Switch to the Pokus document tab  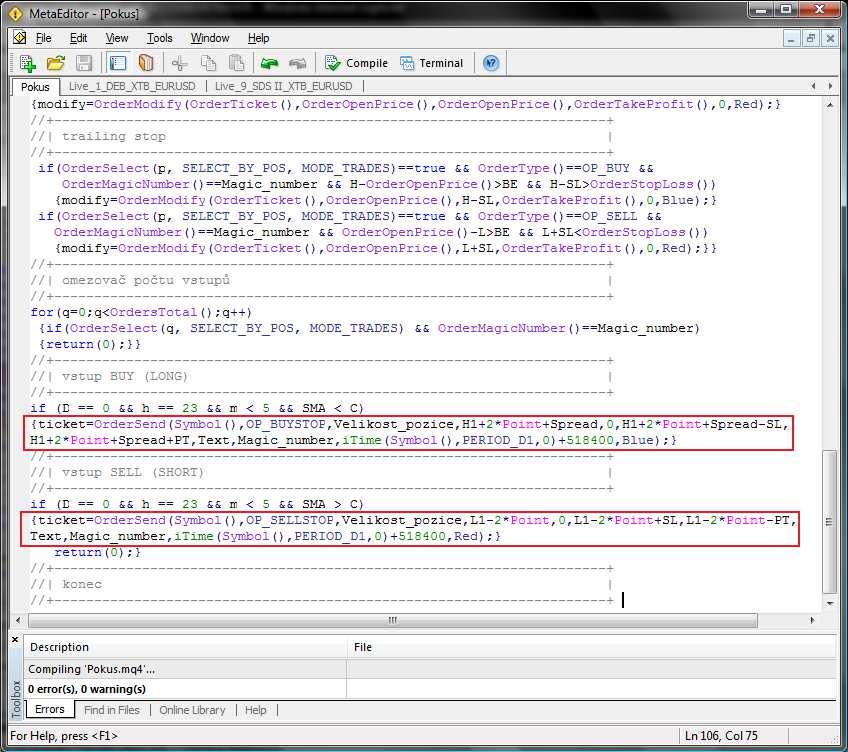(x=35, y=87)
